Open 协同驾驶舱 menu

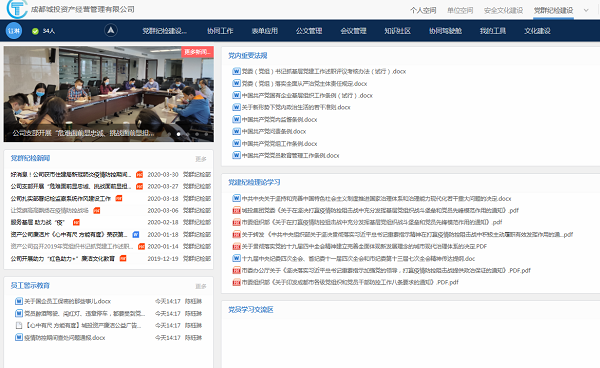tap(445, 31)
